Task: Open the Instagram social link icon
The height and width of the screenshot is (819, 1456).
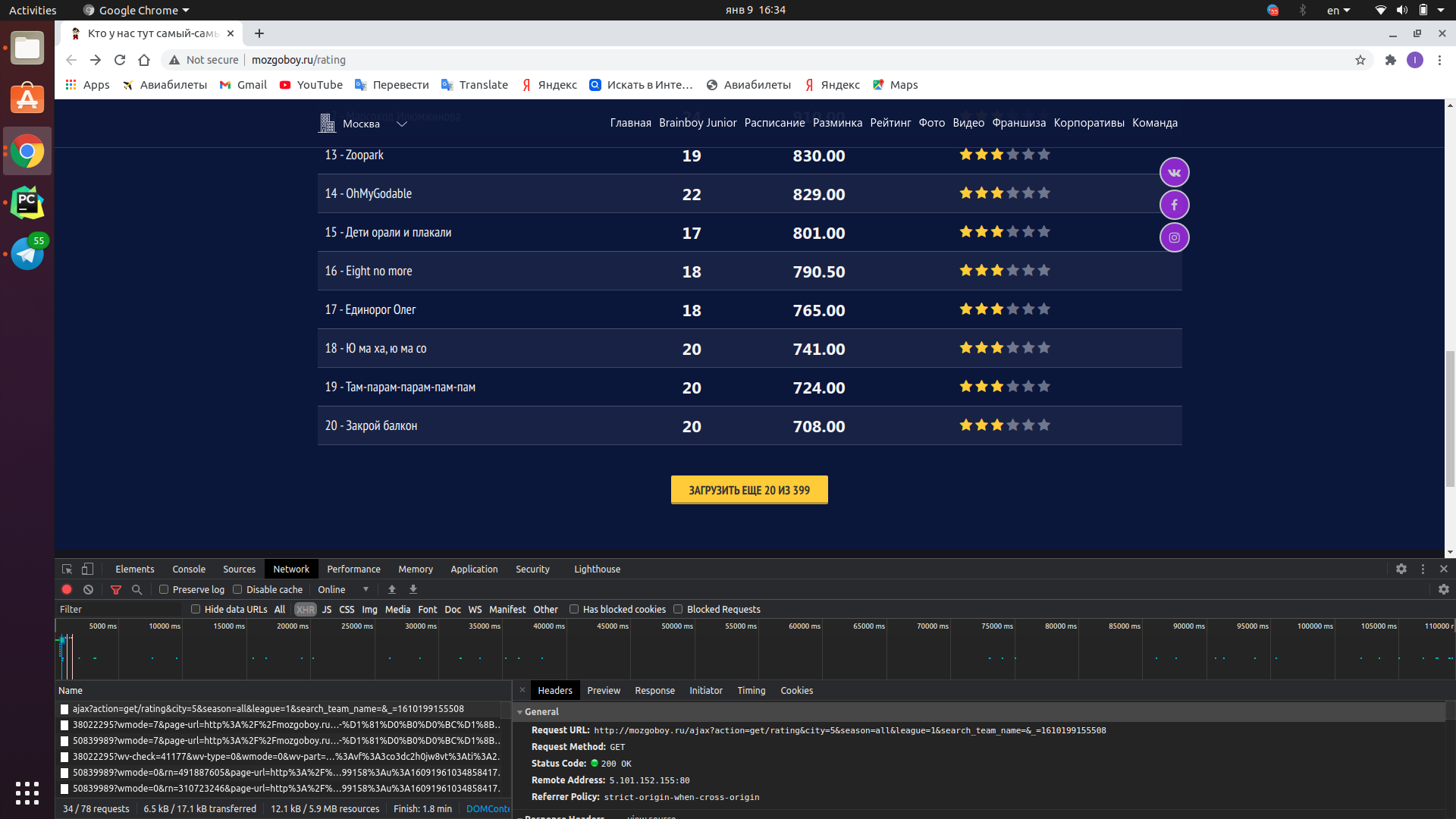Action: 1174,237
